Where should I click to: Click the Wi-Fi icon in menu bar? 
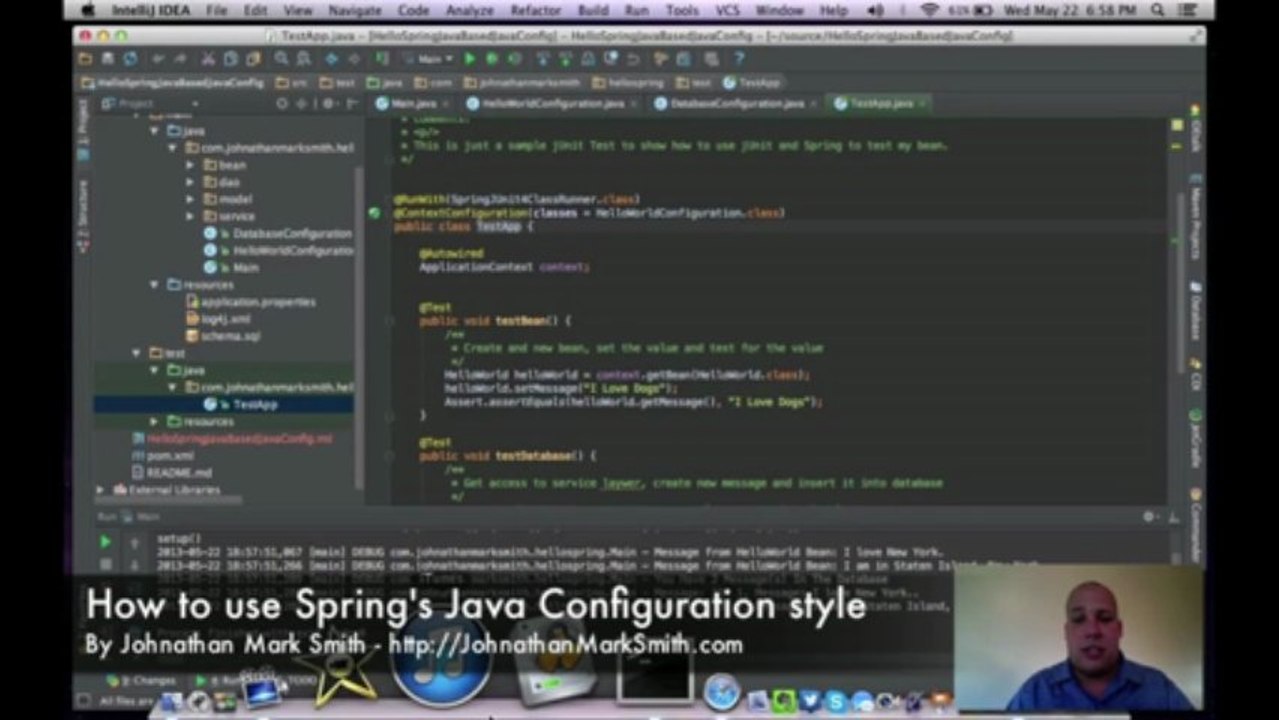929,10
